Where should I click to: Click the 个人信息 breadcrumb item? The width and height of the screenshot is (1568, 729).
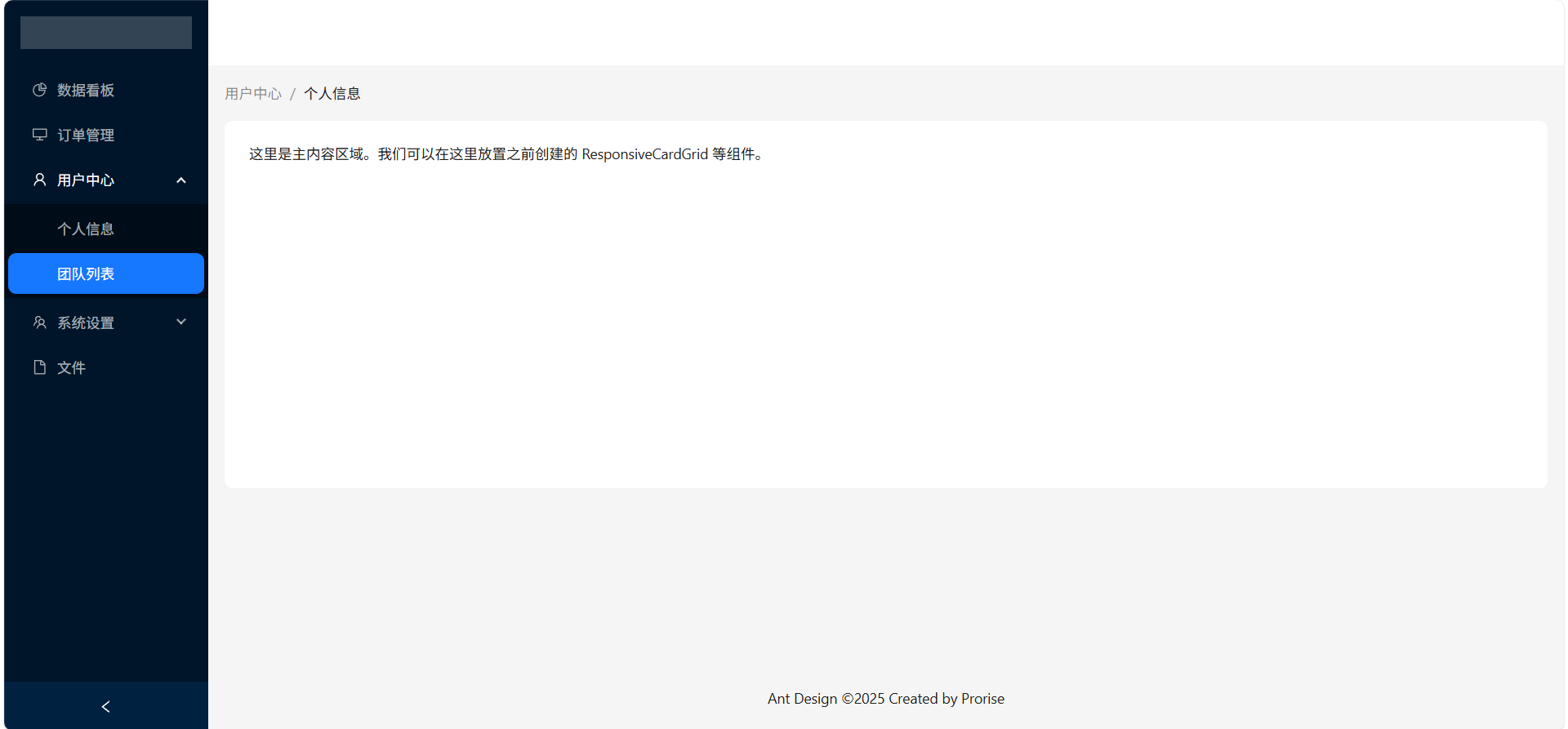(x=332, y=94)
